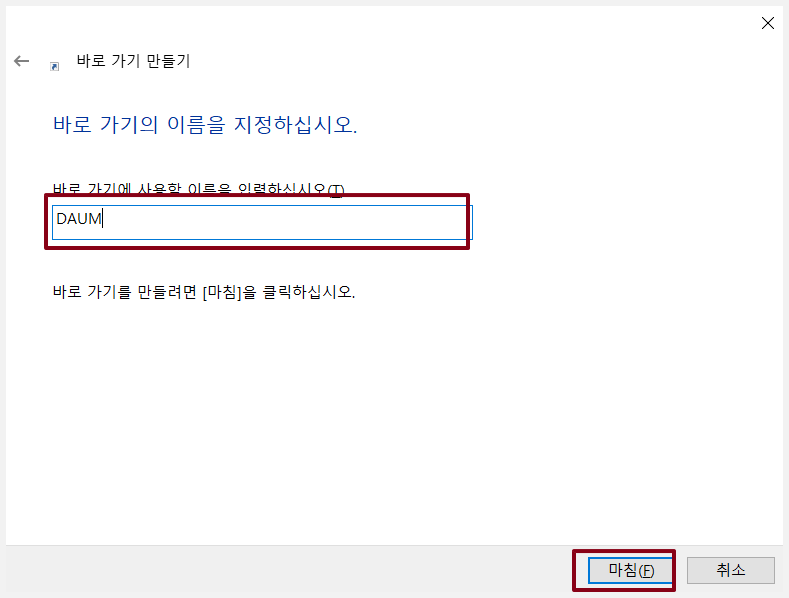Click blank white area below the instruction text
The image size is (789, 598).
tap(392, 418)
